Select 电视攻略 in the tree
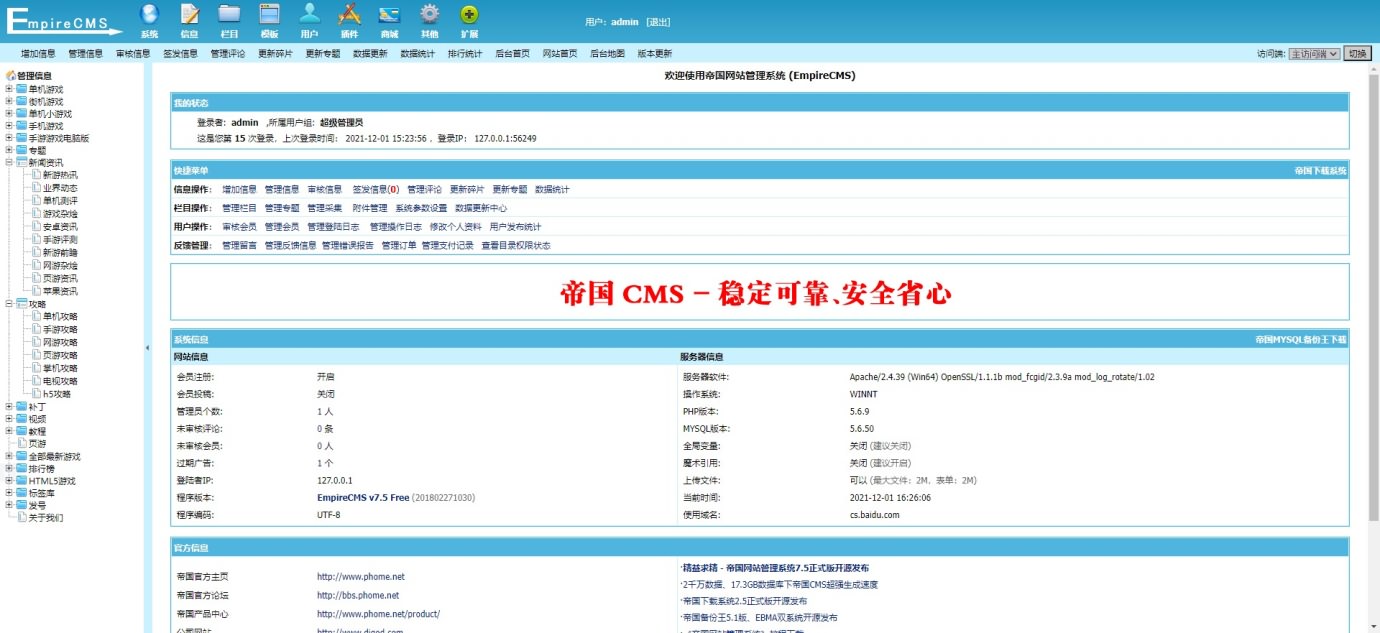The image size is (1380, 633). 60,381
